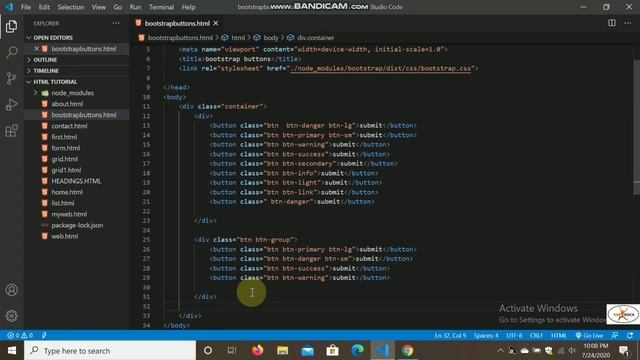
Task: Select the bootstrapbuttons.html editor tab
Action: tap(177, 23)
